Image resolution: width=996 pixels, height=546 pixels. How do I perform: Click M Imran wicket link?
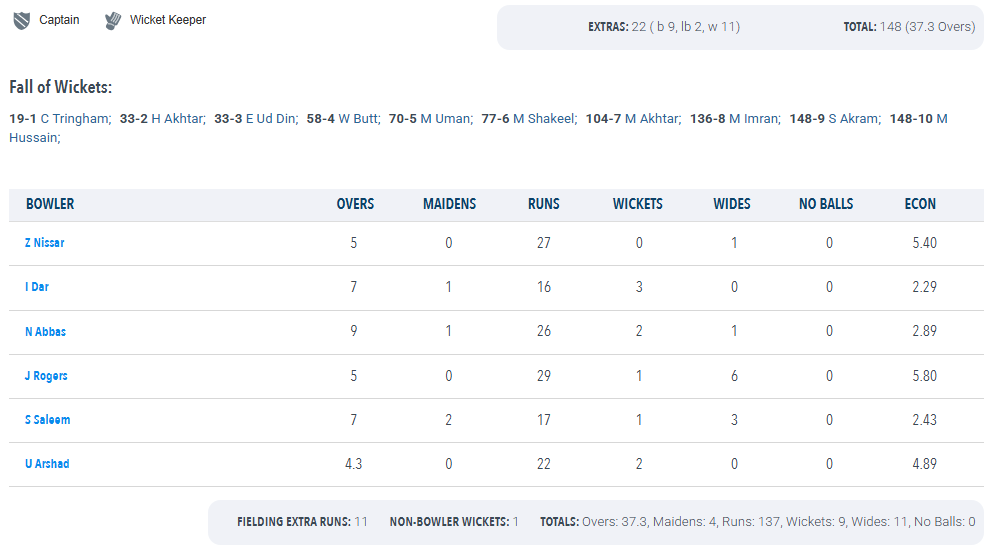coord(755,119)
